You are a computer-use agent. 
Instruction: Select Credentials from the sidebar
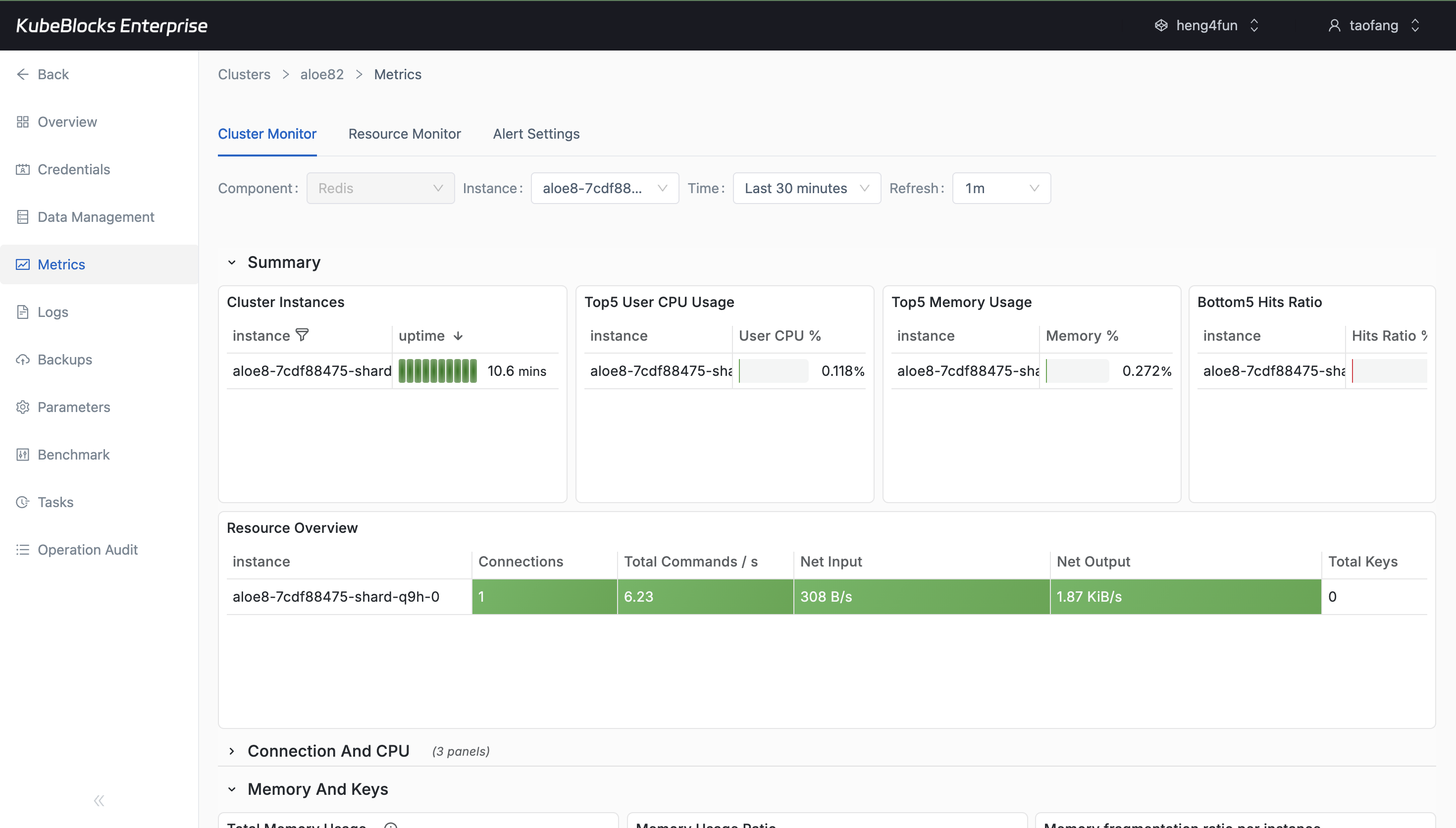73,169
